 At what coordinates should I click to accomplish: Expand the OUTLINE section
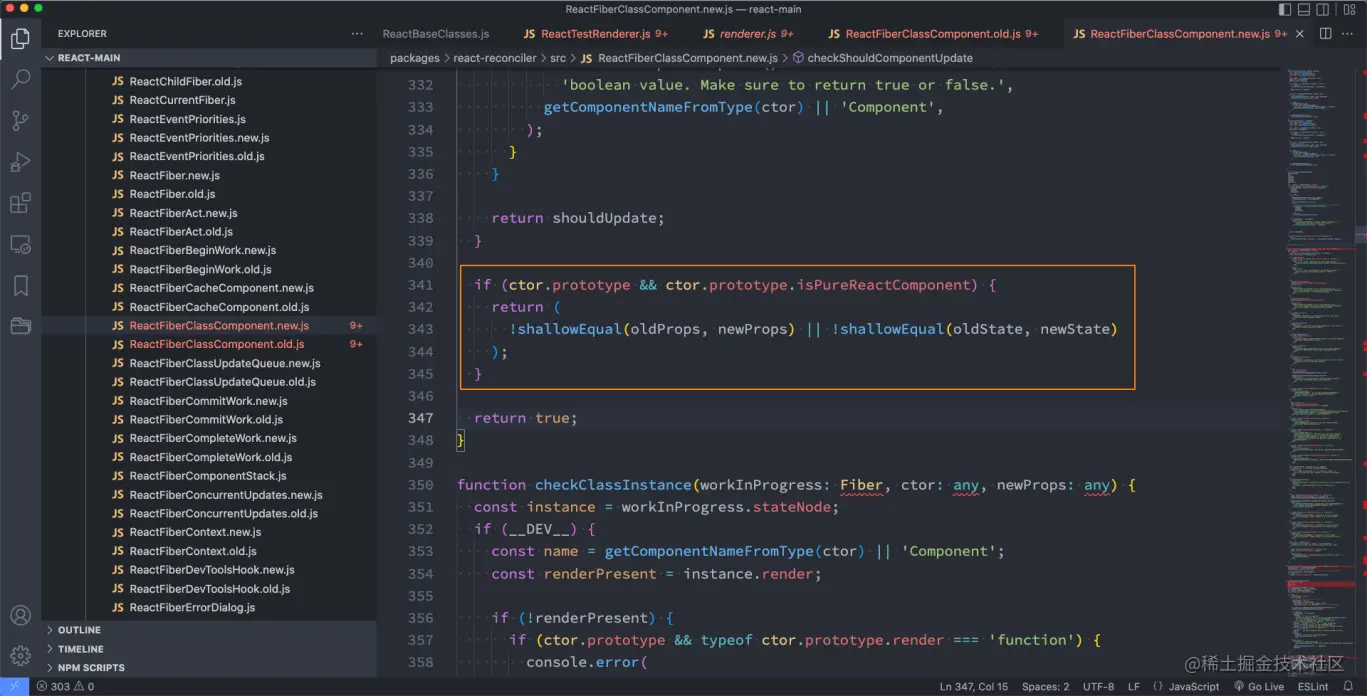coord(210,630)
